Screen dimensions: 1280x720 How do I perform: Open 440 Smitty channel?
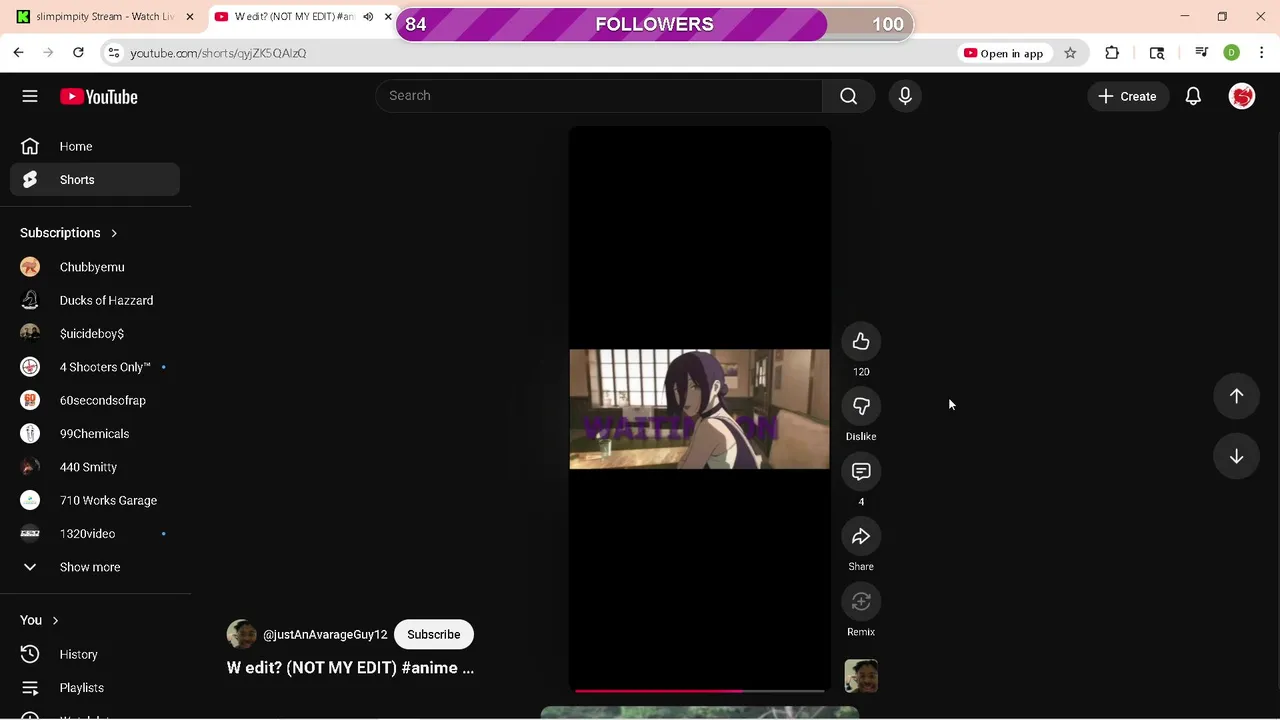(95, 467)
